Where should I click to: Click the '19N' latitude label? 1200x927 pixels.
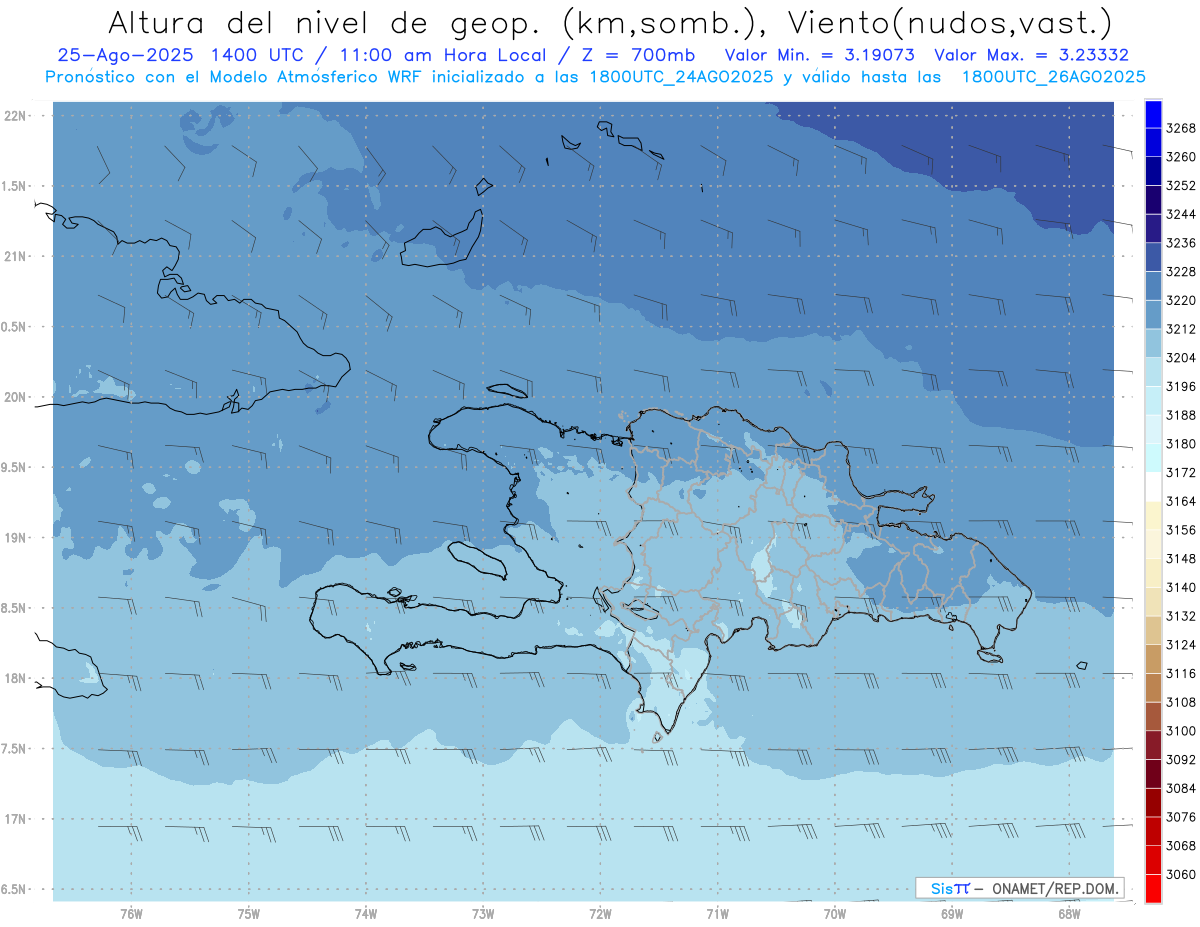click(x=15, y=538)
